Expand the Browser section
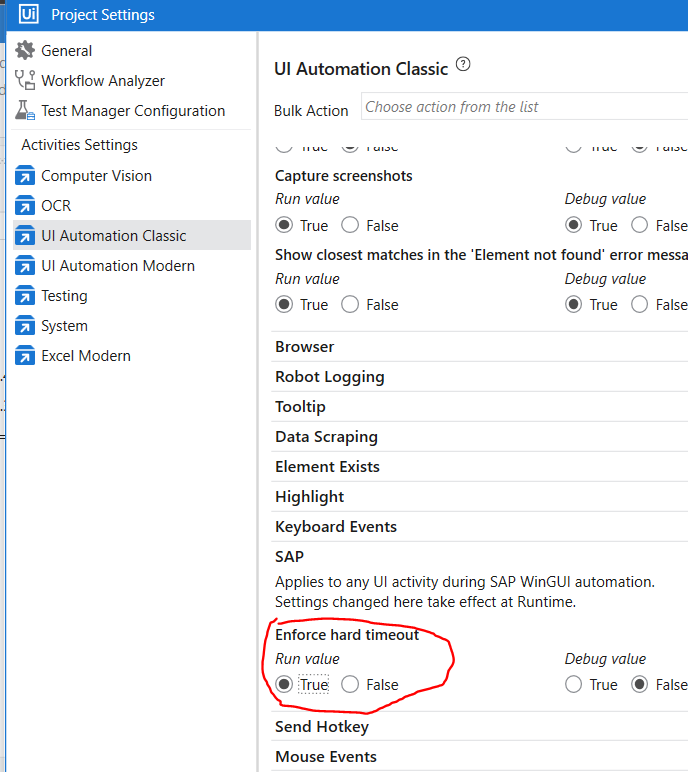 479,347
